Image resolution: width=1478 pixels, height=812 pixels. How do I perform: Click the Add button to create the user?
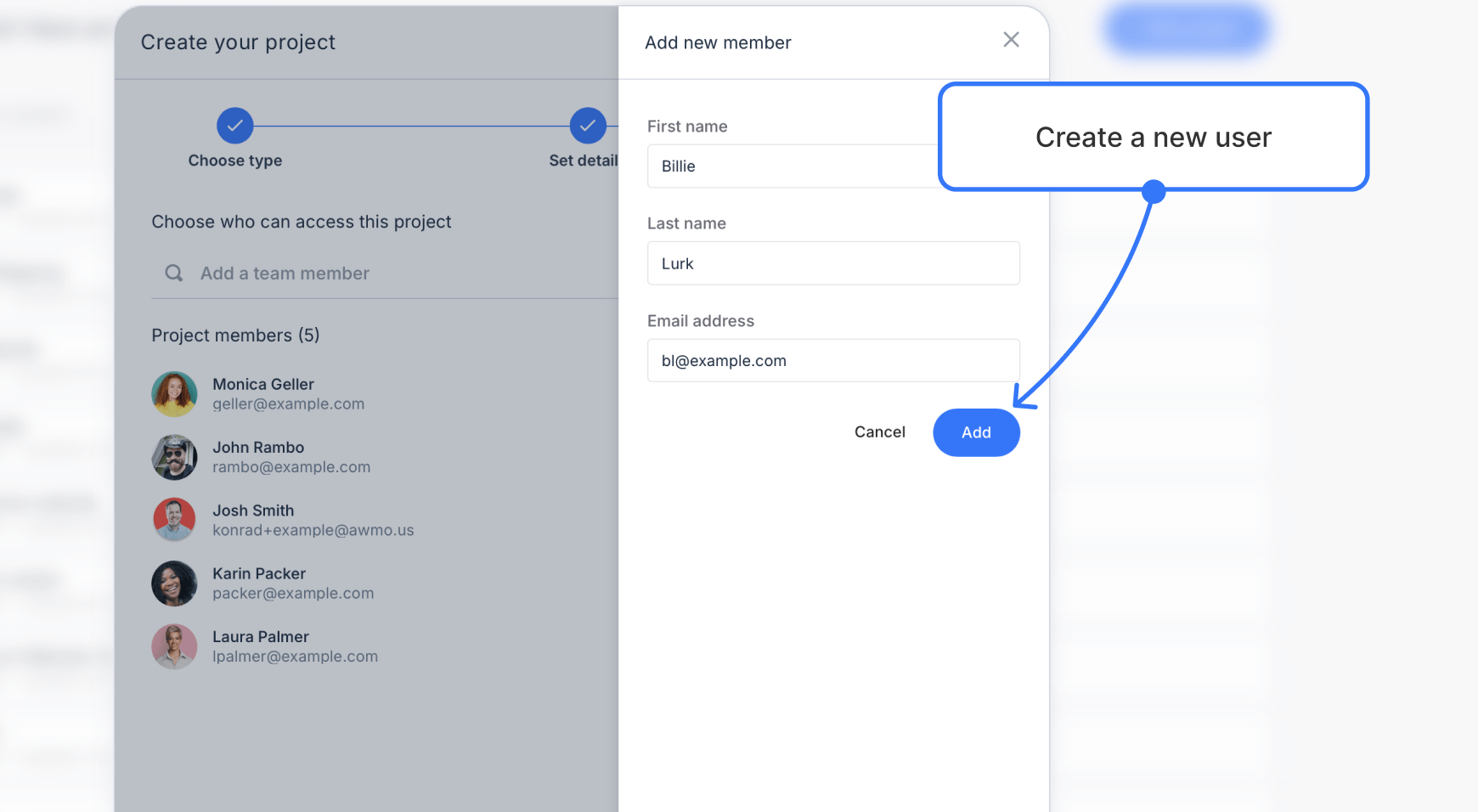pos(976,432)
